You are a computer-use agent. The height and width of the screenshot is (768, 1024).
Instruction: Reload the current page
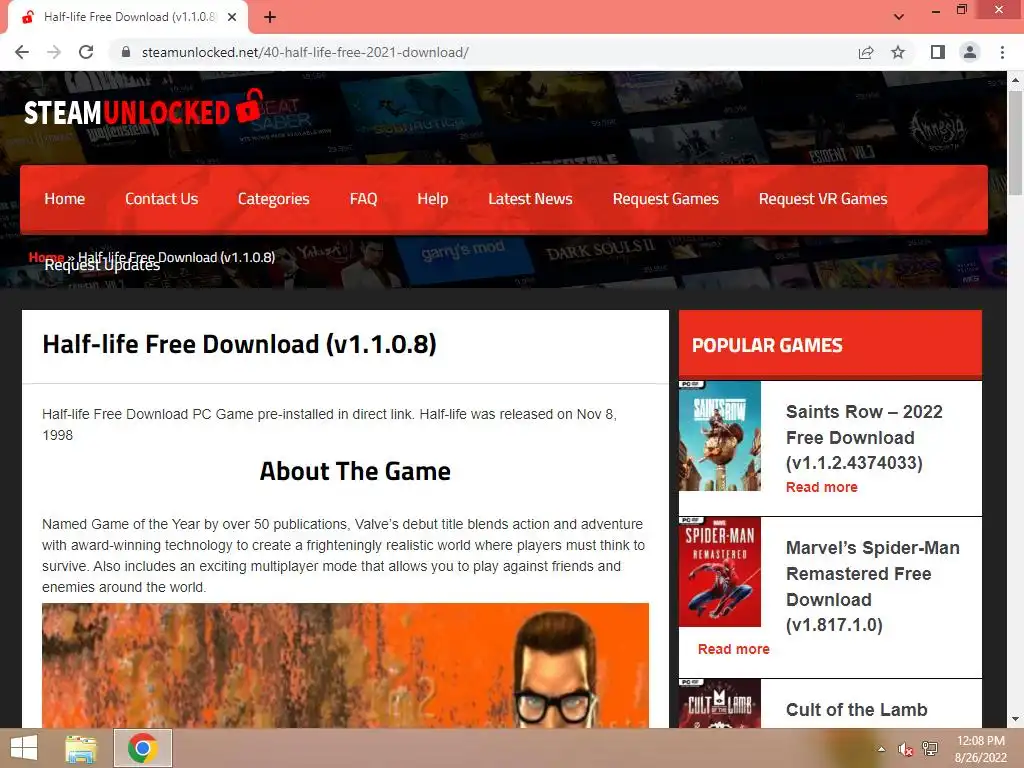86,52
